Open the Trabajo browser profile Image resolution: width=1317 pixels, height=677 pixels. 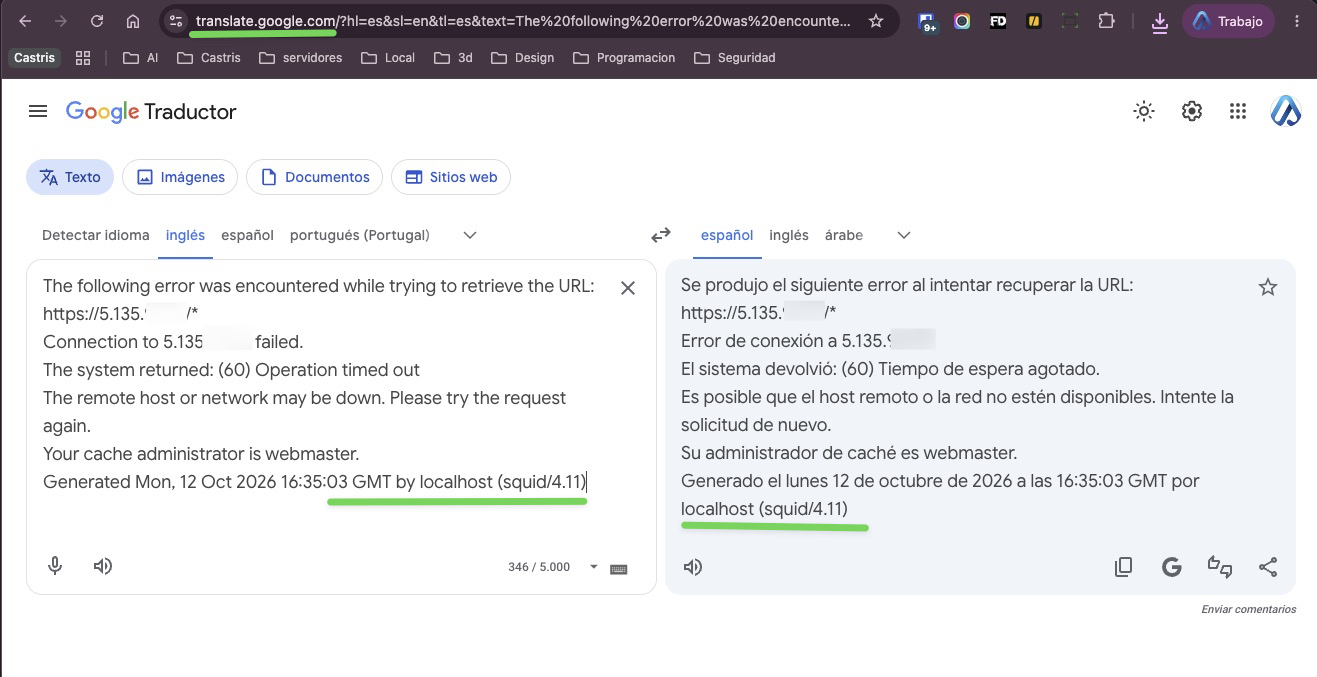click(1228, 21)
